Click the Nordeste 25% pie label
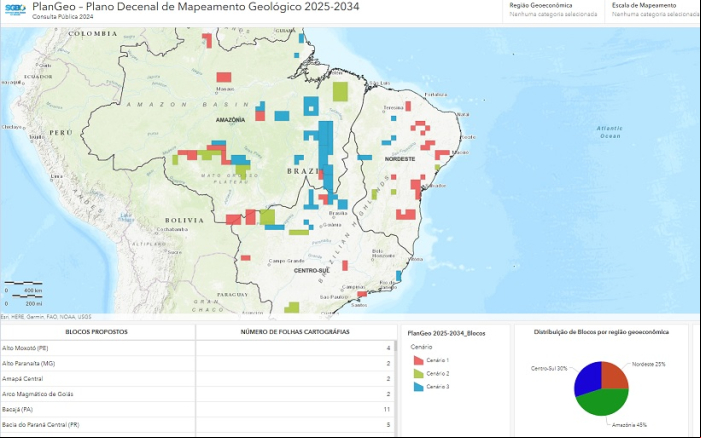This screenshot has height=438, width=701. pyautogui.click(x=648, y=364)
